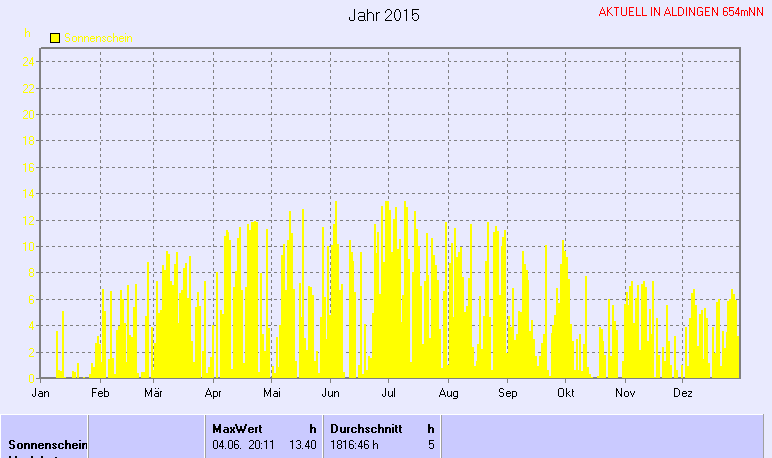This screenshot has width=772, height=458.
Task: Select the Jul label on the x-axis
Action: 389,393
